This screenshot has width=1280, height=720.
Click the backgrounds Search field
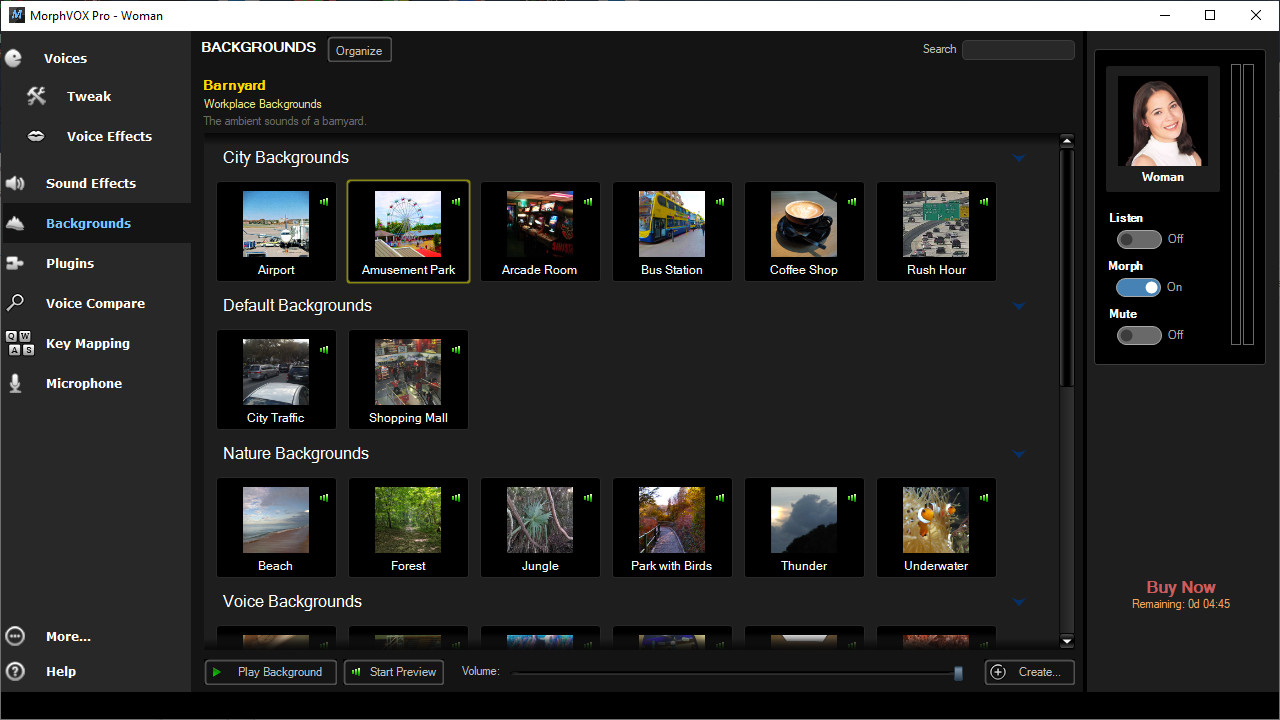1018,49
